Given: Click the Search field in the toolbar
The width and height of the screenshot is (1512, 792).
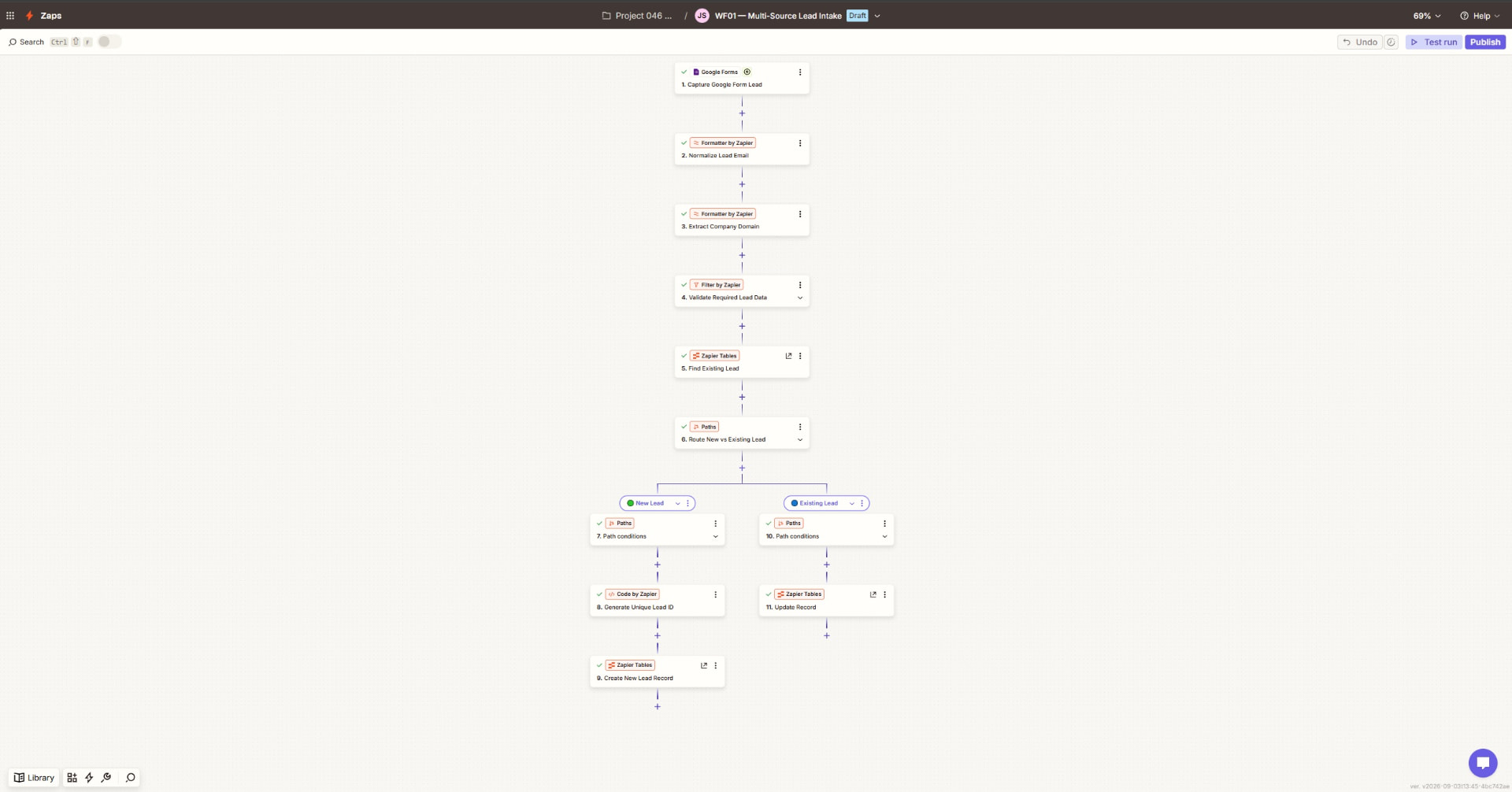Looking at the screenshot, I should 27,42.
